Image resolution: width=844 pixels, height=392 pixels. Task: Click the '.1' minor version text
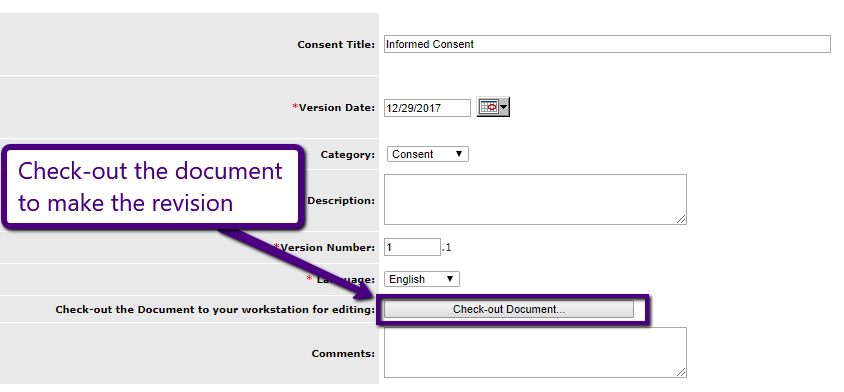446,248
